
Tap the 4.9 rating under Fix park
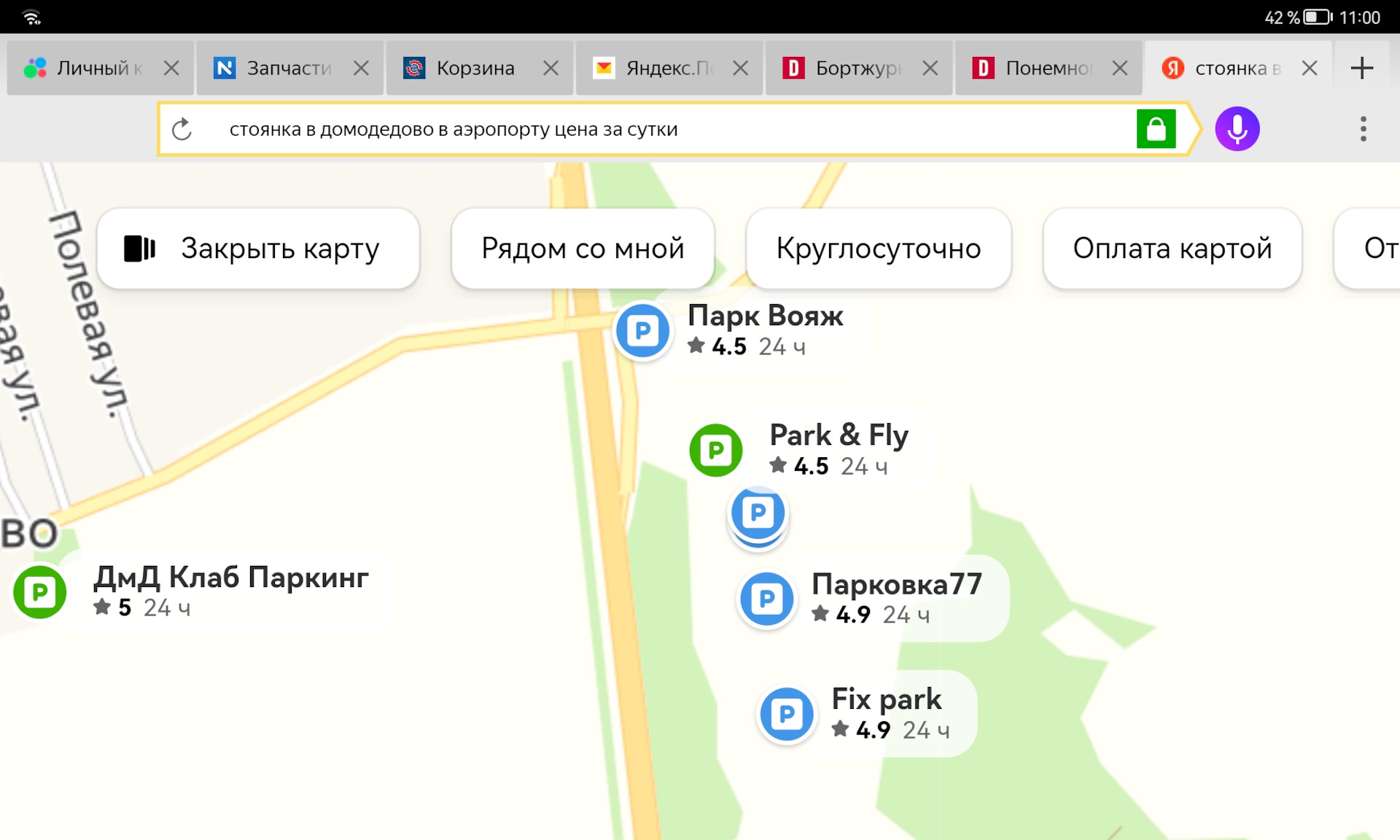click(x=873, y=730)
